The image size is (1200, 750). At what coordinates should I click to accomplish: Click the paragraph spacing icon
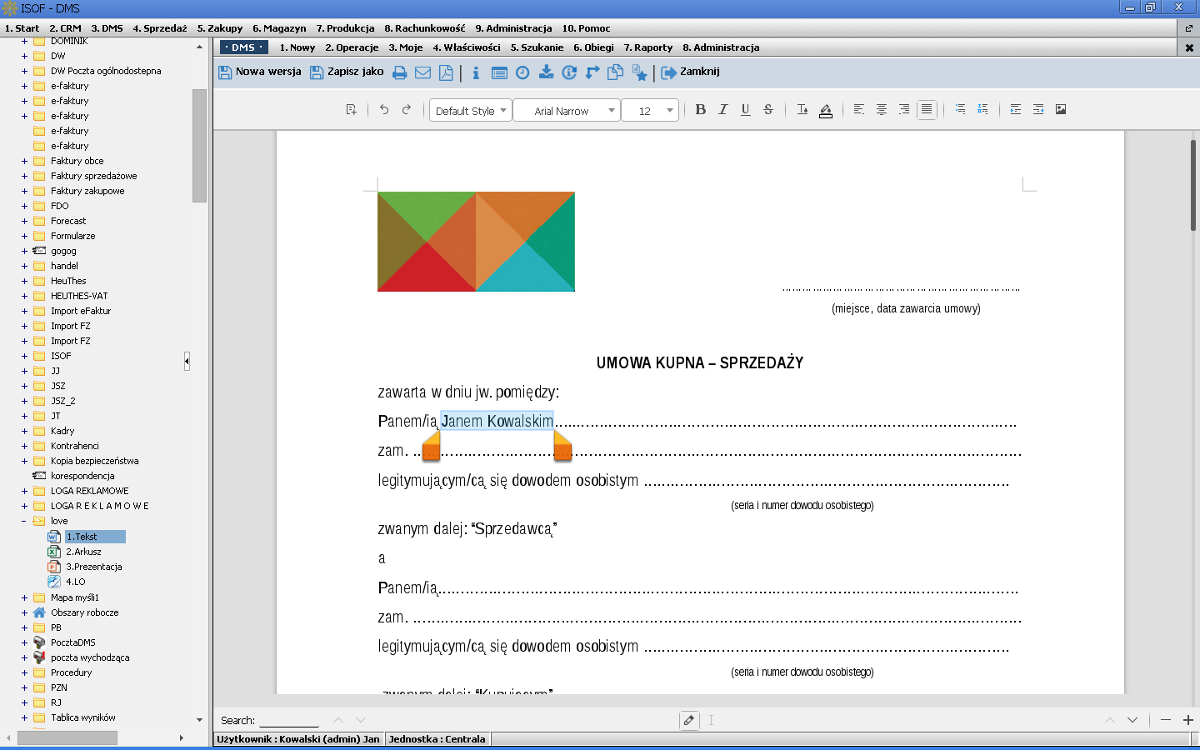coord(983,110)
